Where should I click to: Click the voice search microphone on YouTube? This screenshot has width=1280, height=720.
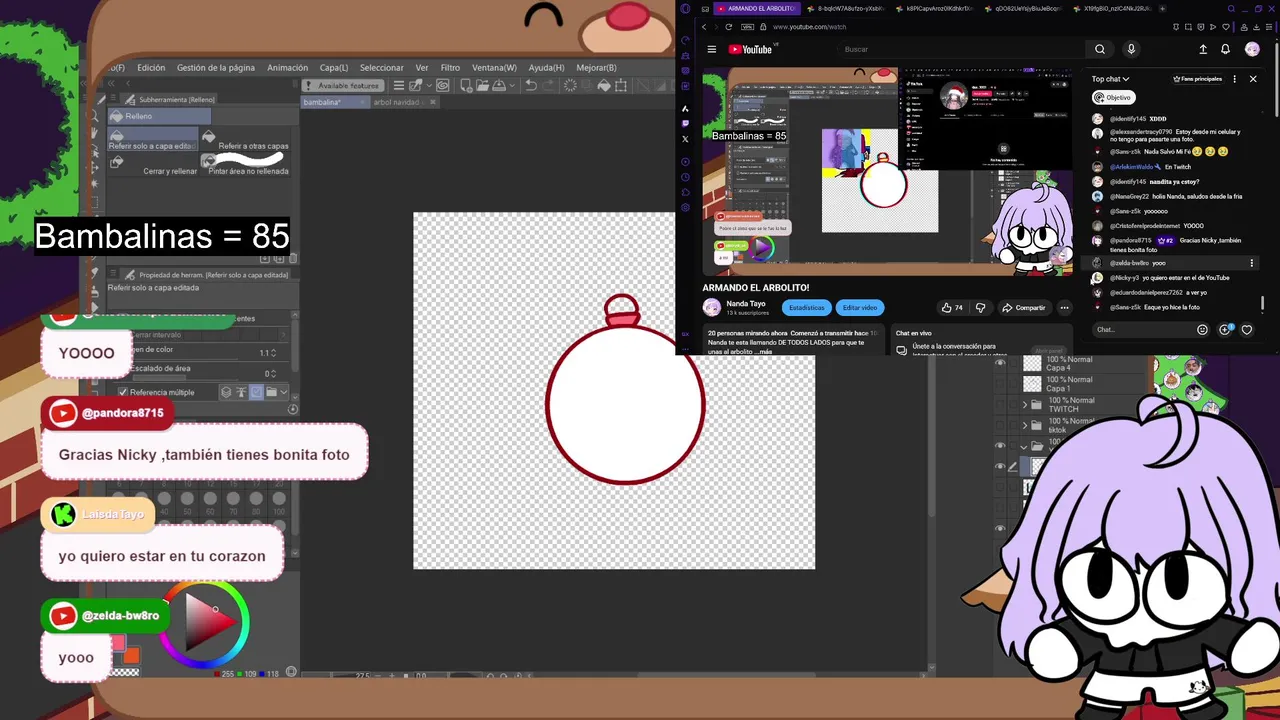tap(1131, 49)
